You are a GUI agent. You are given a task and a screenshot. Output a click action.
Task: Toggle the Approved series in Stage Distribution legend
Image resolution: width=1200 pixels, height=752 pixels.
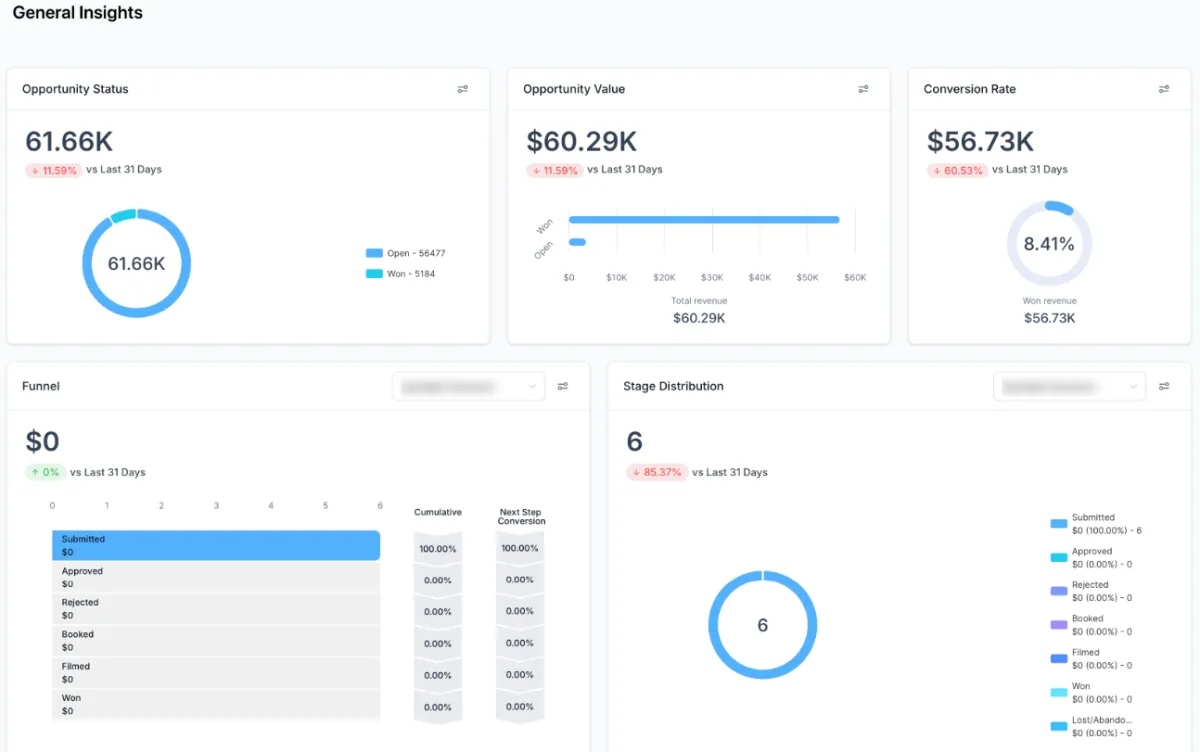[x=1058, y=556]
